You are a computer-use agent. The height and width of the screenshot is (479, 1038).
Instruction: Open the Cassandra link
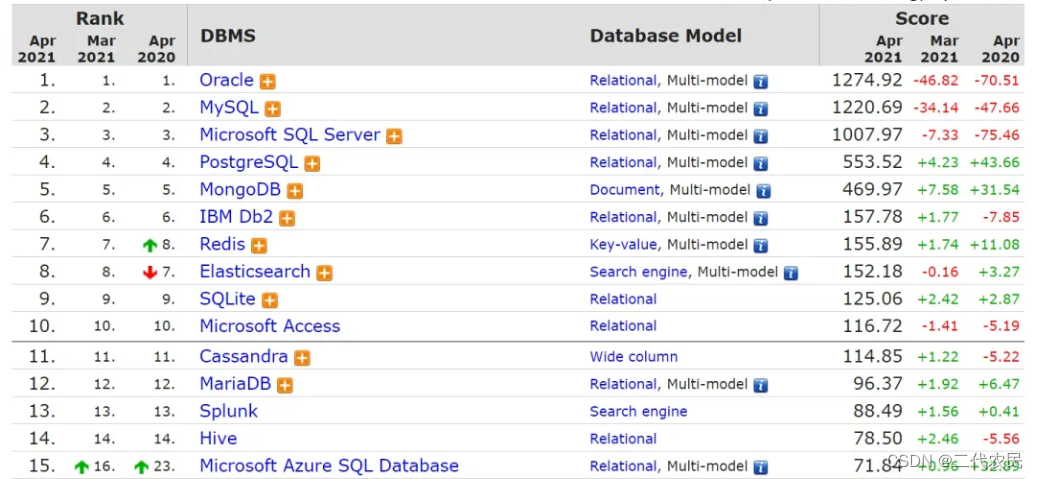(x=244, y=356)
